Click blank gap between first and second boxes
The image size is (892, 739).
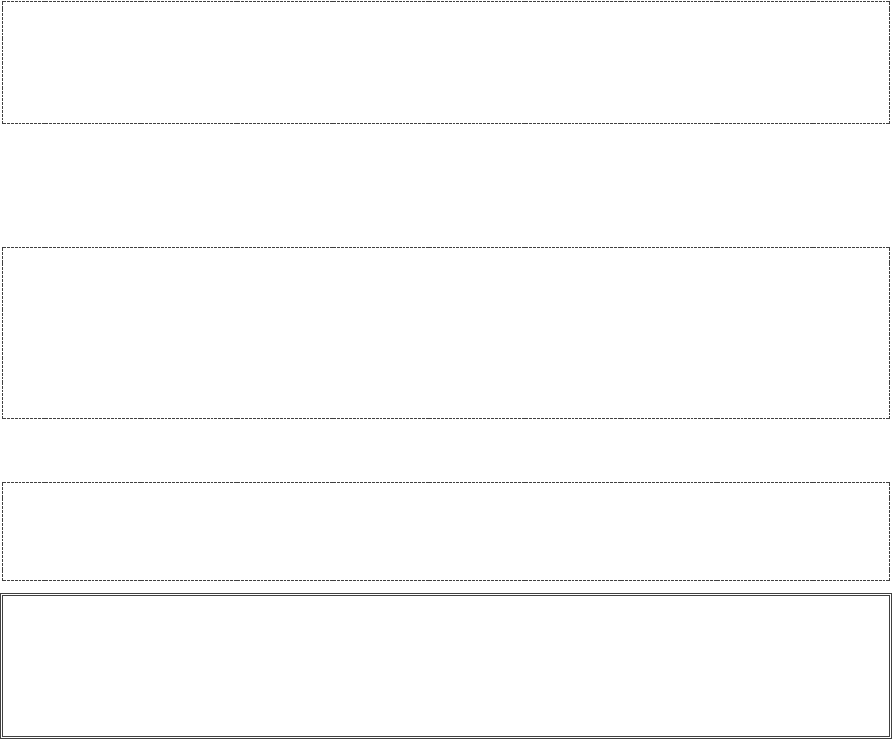445,185
